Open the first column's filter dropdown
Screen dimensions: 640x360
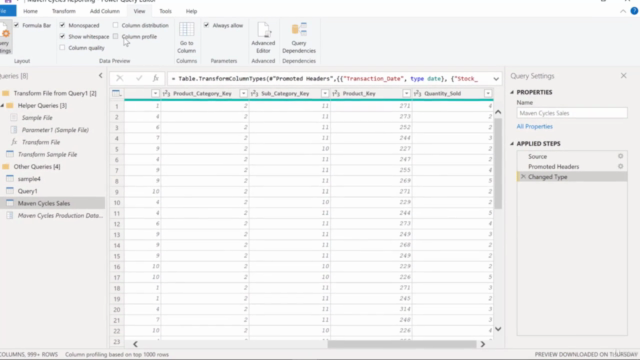[155, 93]
